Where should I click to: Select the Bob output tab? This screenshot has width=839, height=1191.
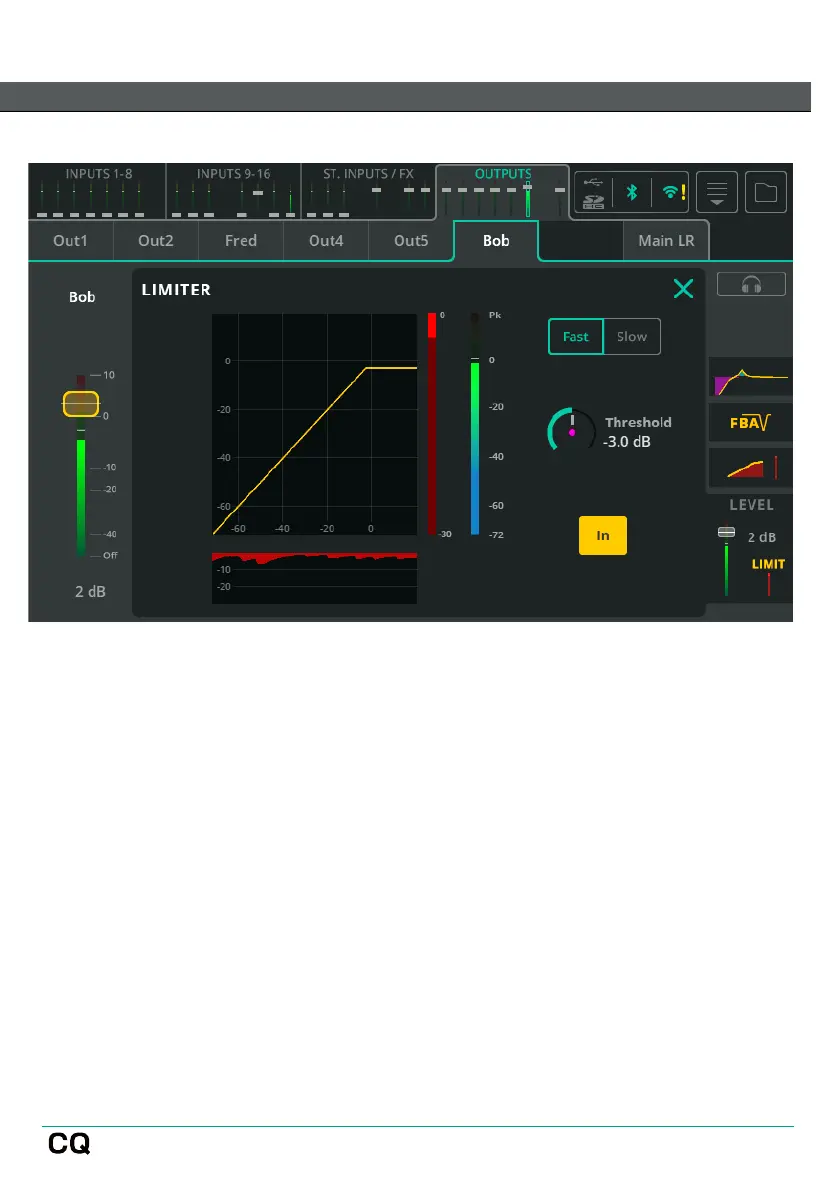(x=496, y=241)
